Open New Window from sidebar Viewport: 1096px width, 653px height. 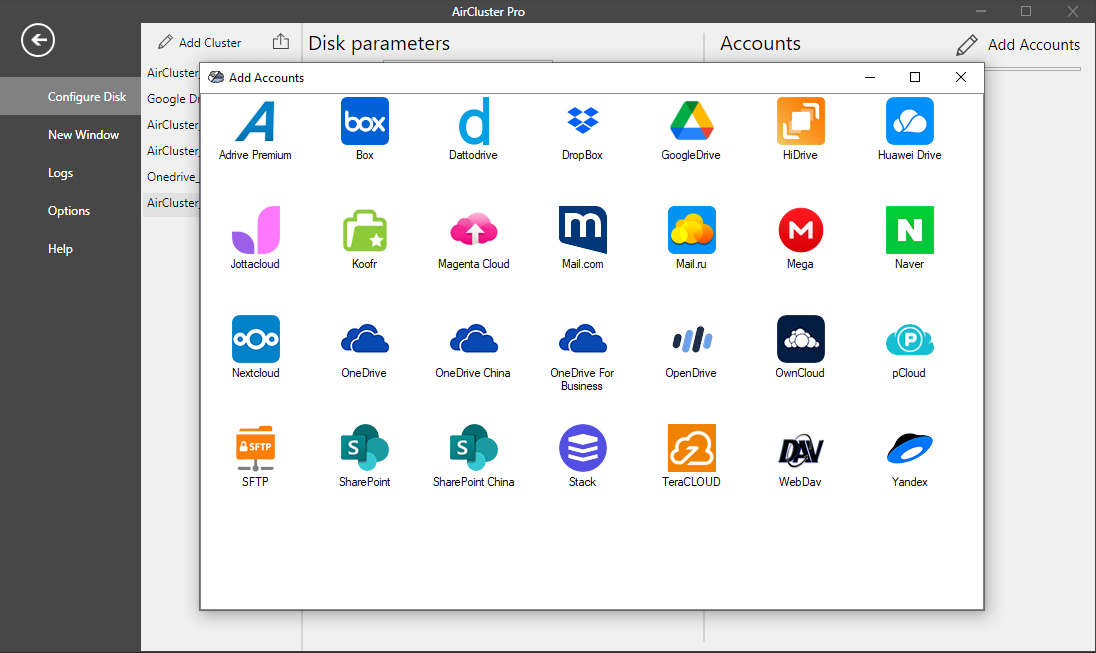[83, 135]
